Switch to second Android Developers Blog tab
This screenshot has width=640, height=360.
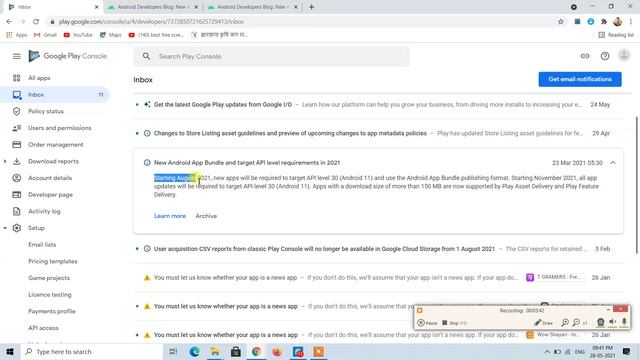(x=252, y=7)
